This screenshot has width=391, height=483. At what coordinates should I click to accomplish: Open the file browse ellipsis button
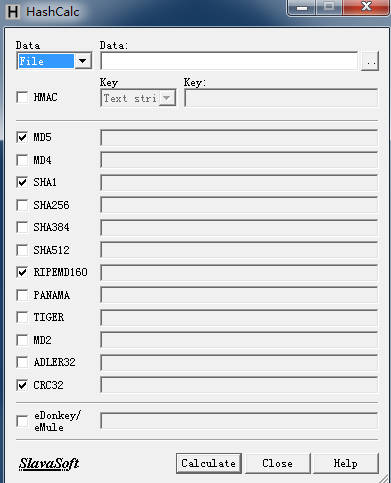(x=370, y=61)
